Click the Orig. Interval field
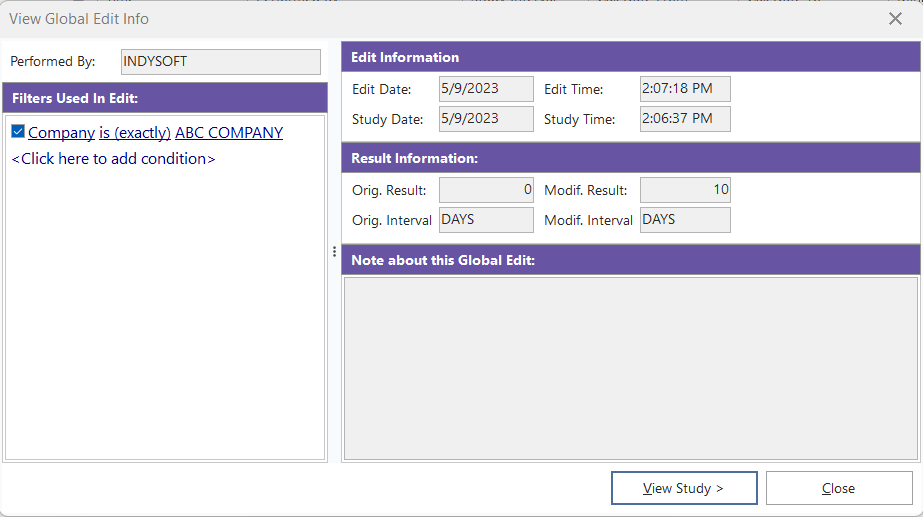The height and width of the screenshot is (517, 923). [x=486, y=220]
